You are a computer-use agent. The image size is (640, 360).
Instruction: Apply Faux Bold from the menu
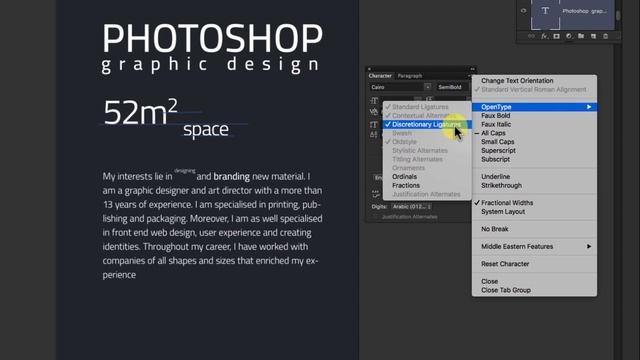click(x=534, y=116)
